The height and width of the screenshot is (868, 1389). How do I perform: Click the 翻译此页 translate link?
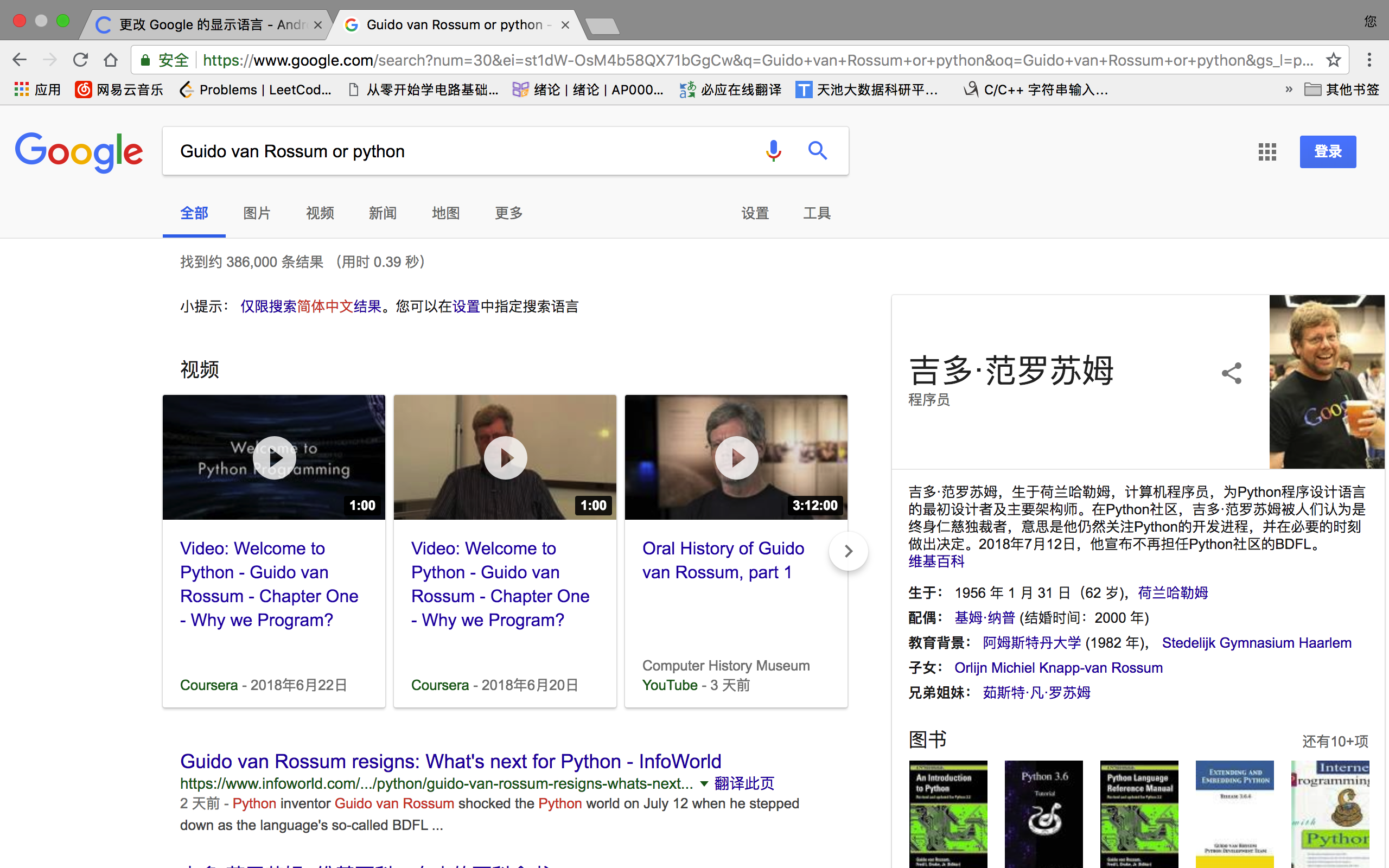[x=744, y=783]
